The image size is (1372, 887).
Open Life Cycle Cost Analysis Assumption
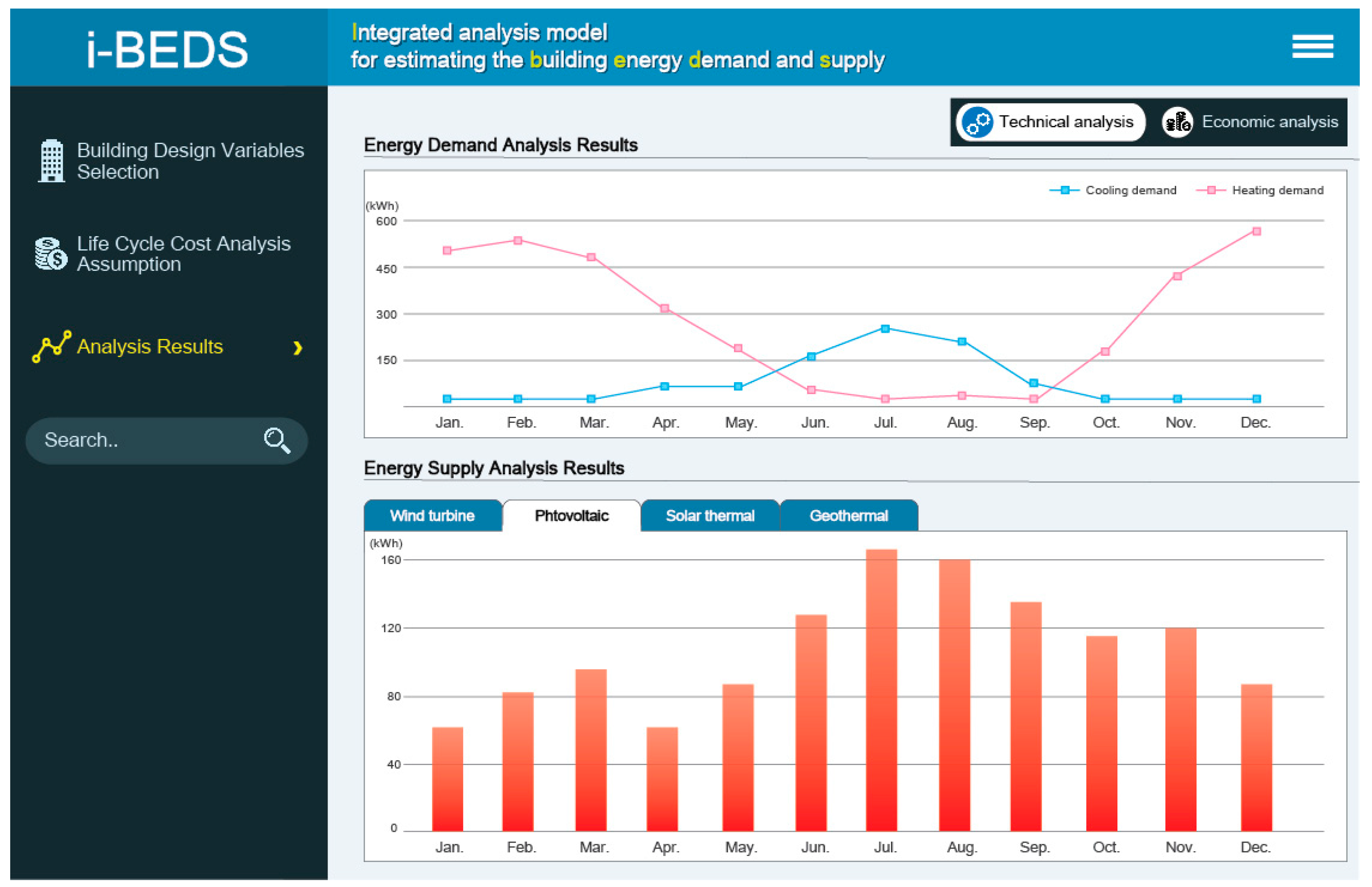tap(183, 253)
